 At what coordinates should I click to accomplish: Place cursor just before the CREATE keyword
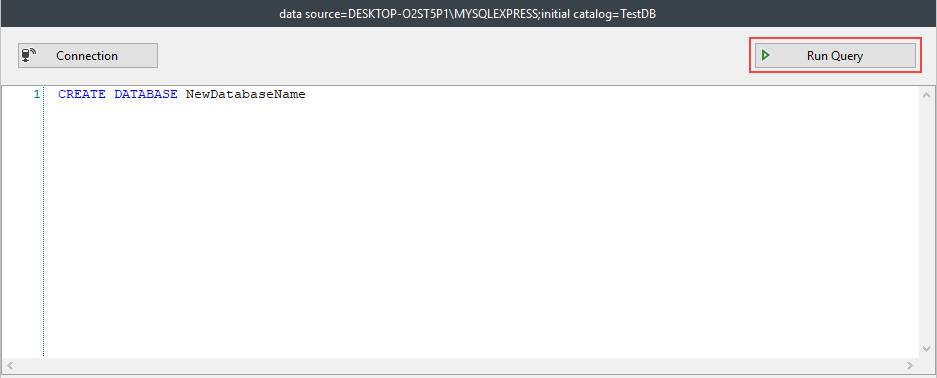tap(58, 94)
